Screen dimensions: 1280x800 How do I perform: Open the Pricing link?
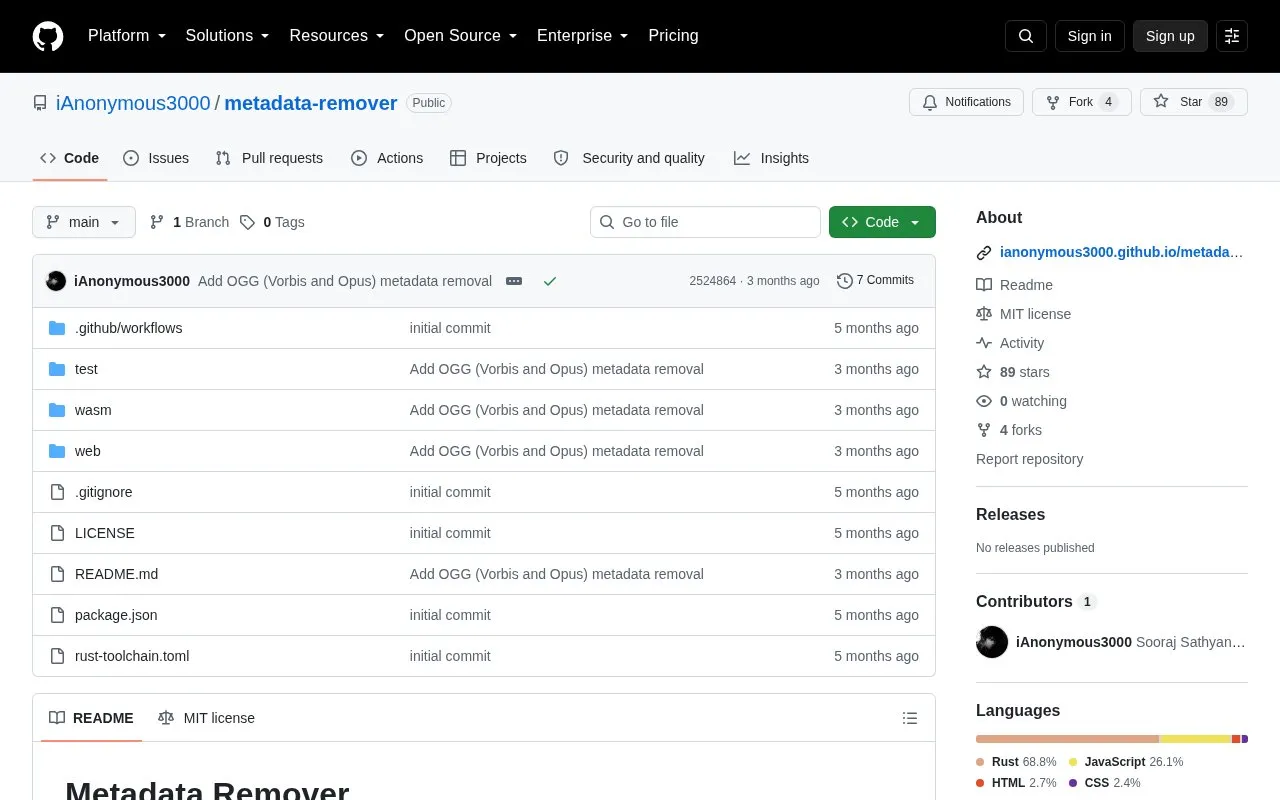(673, 36)
